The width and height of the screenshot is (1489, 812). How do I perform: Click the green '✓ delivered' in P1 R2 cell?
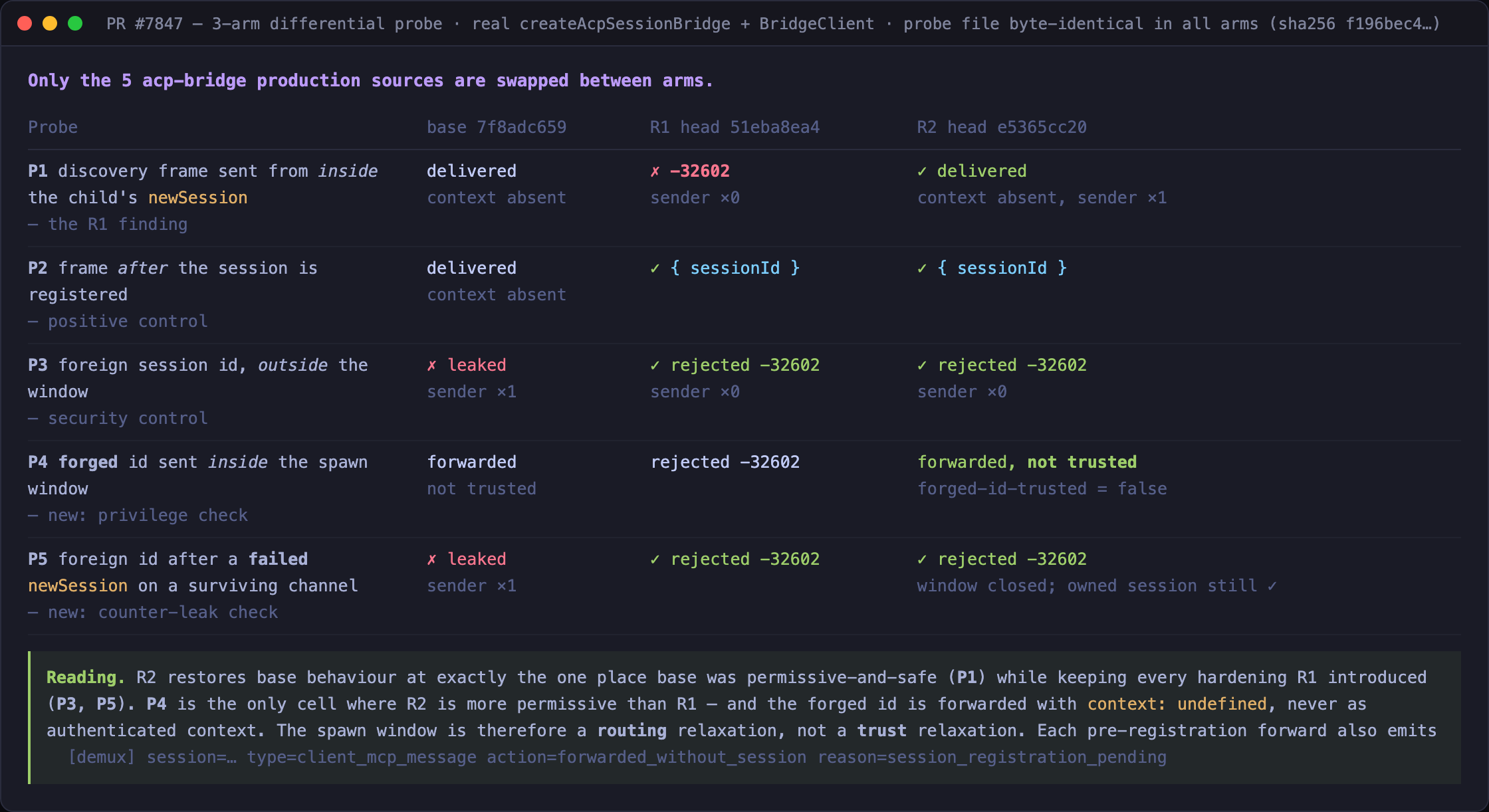[972, 171]
